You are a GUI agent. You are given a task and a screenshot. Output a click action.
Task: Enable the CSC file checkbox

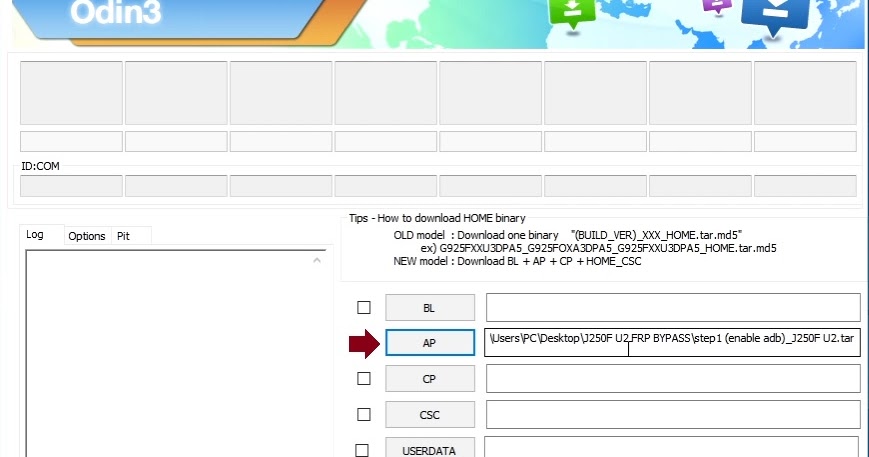point(364,414)
